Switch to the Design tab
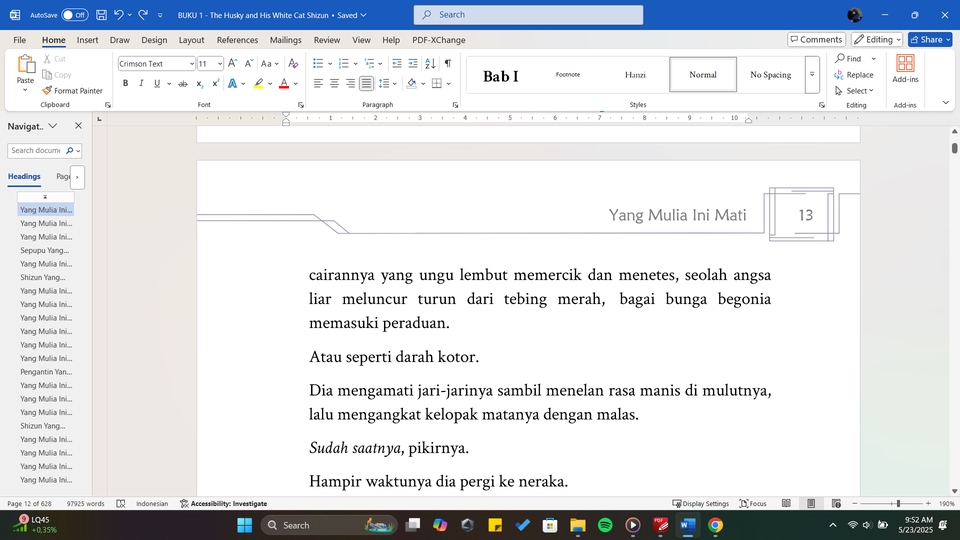 click(x=154, y=40)
